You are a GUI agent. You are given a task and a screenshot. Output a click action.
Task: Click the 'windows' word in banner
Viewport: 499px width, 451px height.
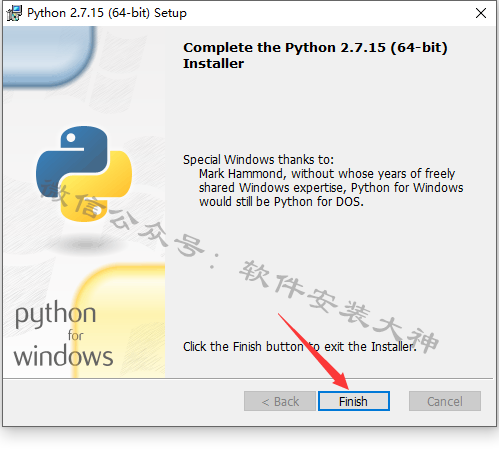point(63,356)
